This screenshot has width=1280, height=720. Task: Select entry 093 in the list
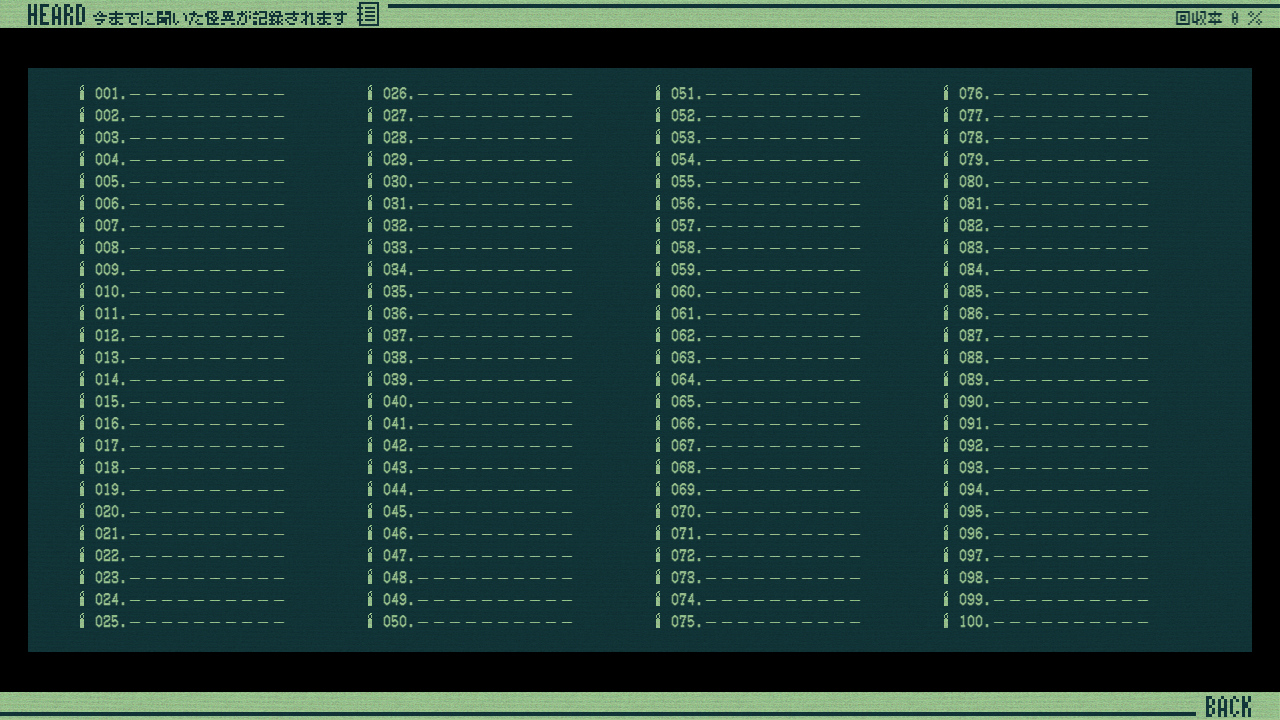pos(1046,468)
